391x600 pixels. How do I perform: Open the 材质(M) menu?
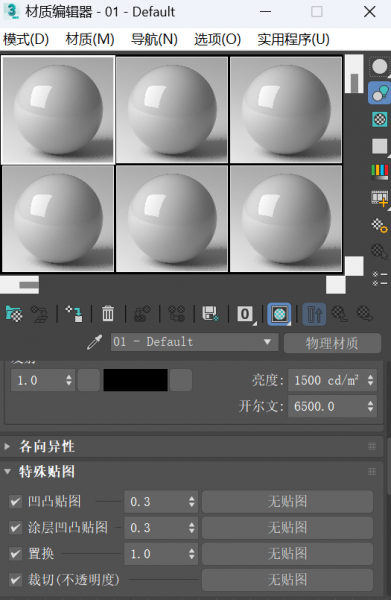pyautogui.click(x=90, y=39)
